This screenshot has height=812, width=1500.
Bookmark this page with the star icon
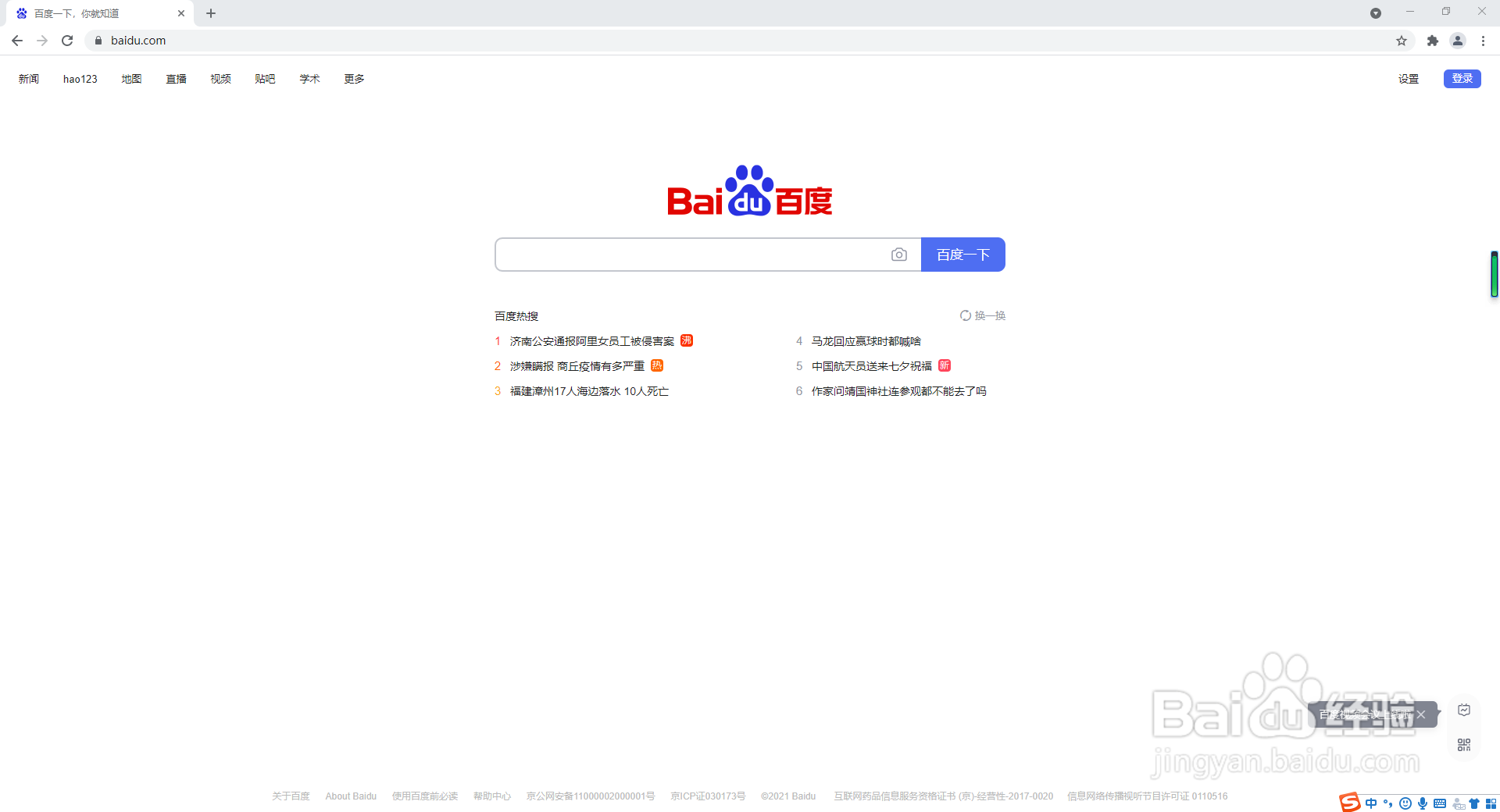(1402, 41)
